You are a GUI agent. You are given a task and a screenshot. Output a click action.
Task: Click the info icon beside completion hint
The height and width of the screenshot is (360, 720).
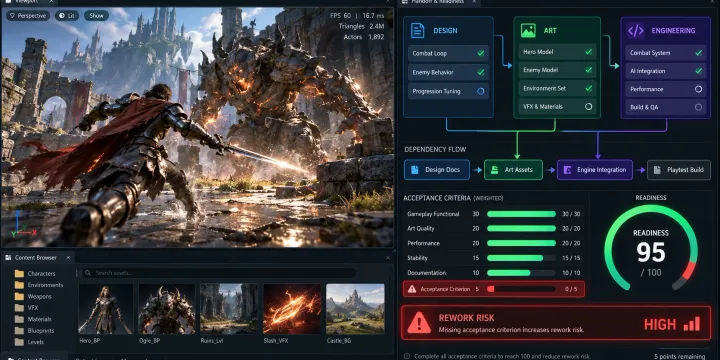click(407, 356)
